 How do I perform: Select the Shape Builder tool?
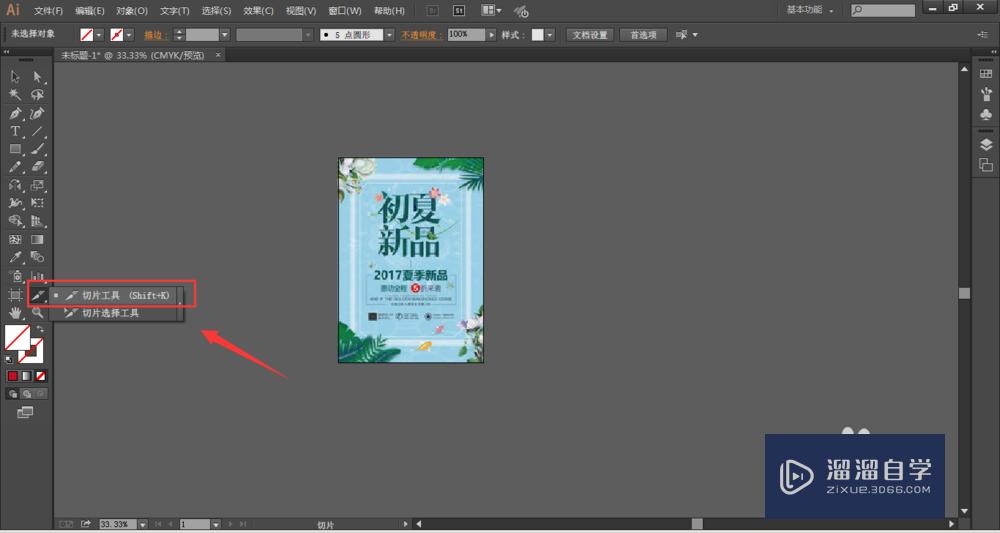coord(15,221)
